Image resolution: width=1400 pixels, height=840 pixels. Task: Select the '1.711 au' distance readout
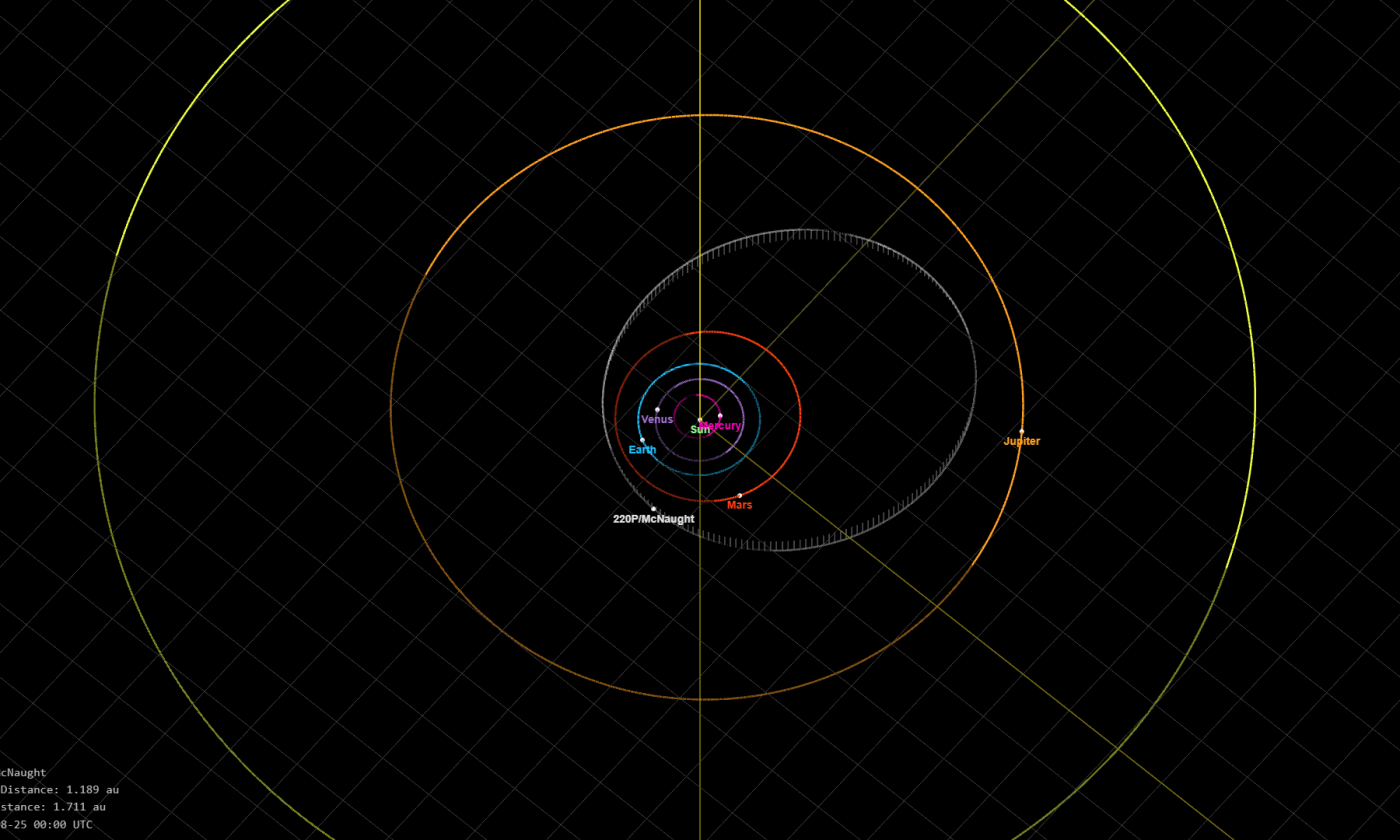coord(80,807)
